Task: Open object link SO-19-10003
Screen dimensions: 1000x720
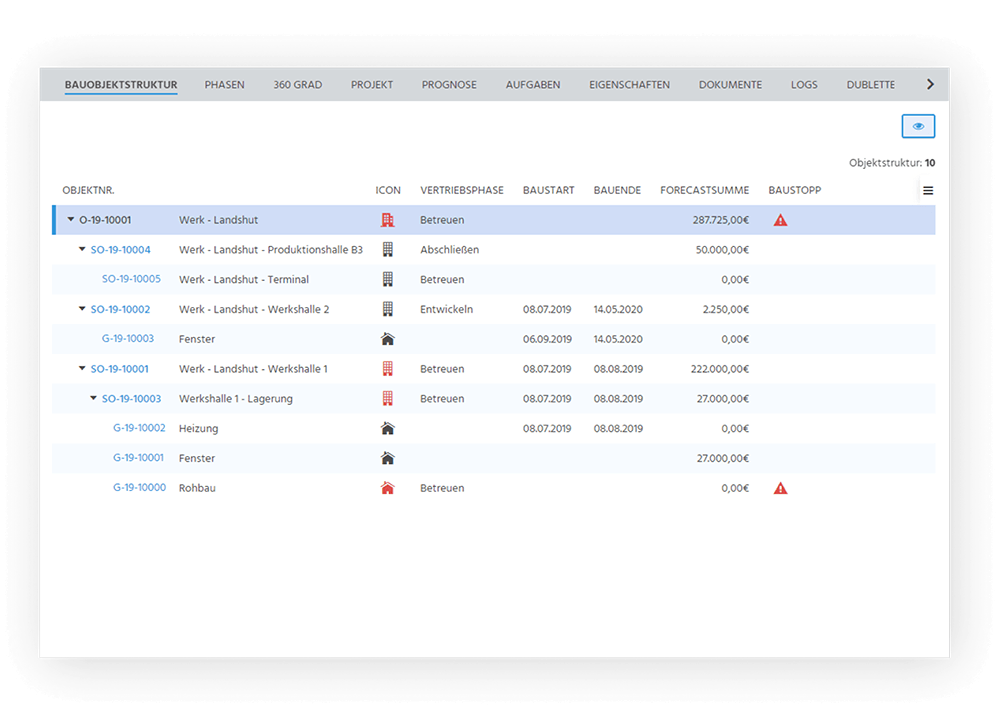Action: point(131,399)
